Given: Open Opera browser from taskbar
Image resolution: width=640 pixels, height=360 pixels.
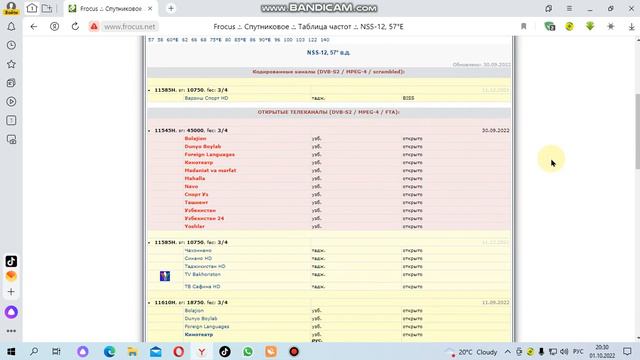Looking at the screenshot, I should pyautogui.click(x=178, y=351).
